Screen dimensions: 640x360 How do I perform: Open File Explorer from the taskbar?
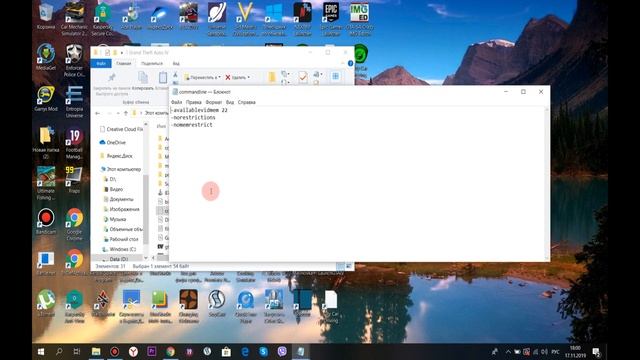point(96,351)
